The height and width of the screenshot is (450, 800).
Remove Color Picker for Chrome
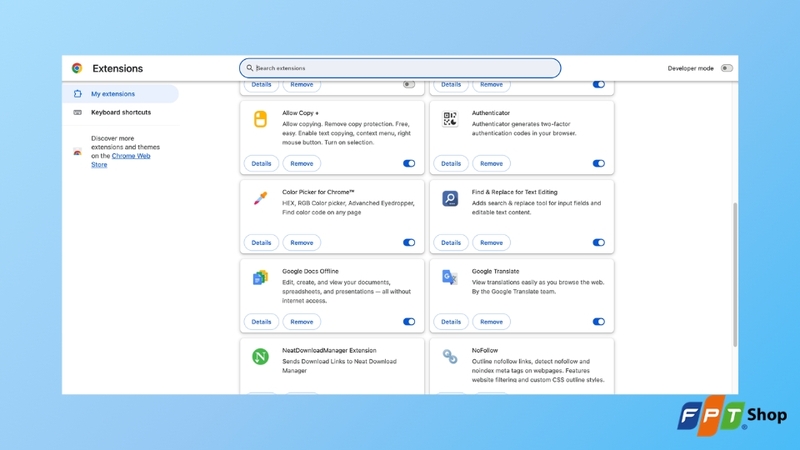click(302, 242)
